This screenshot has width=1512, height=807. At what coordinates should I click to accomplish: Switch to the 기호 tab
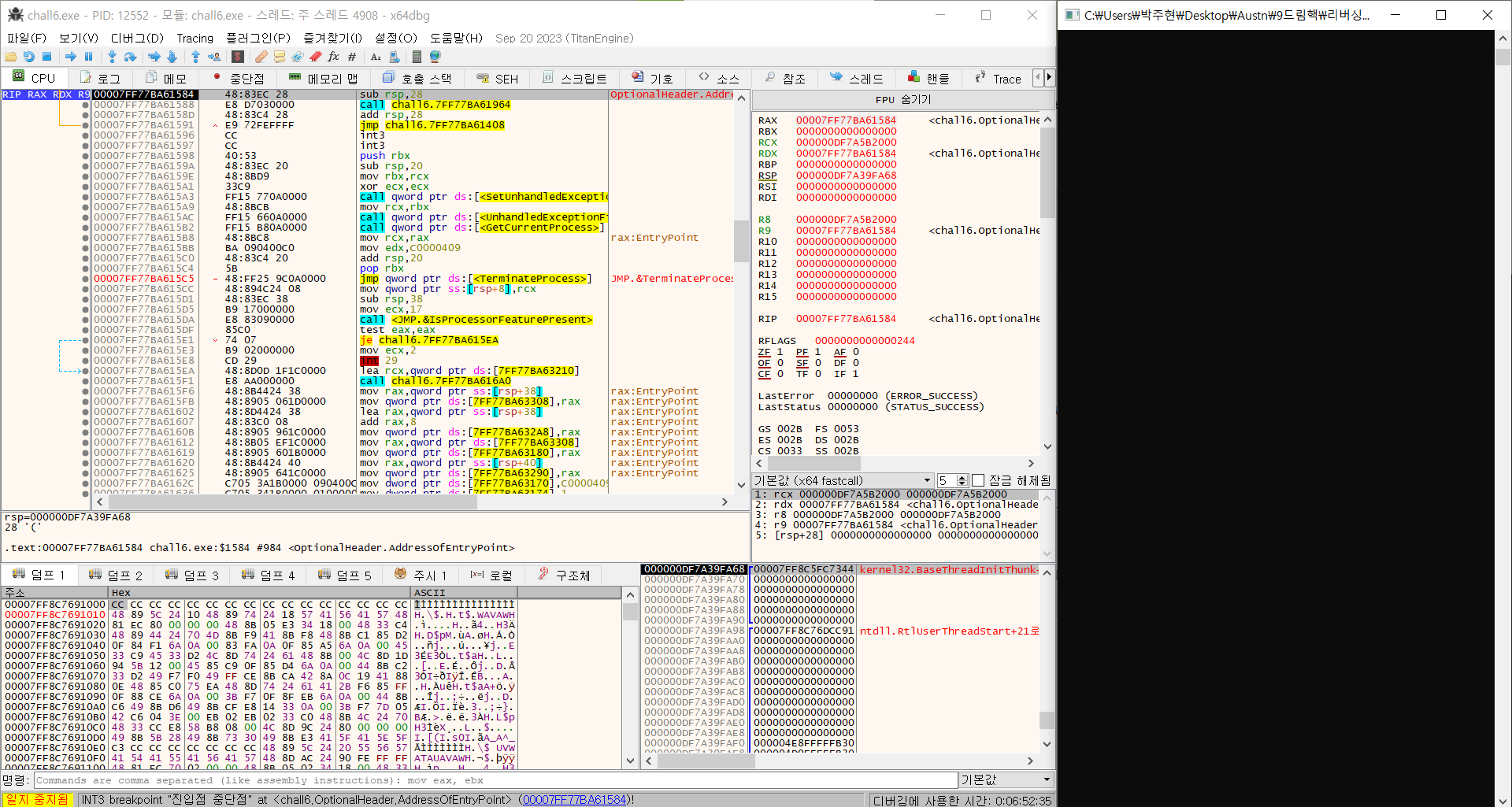pyautogui.click(x=652, y=78)
